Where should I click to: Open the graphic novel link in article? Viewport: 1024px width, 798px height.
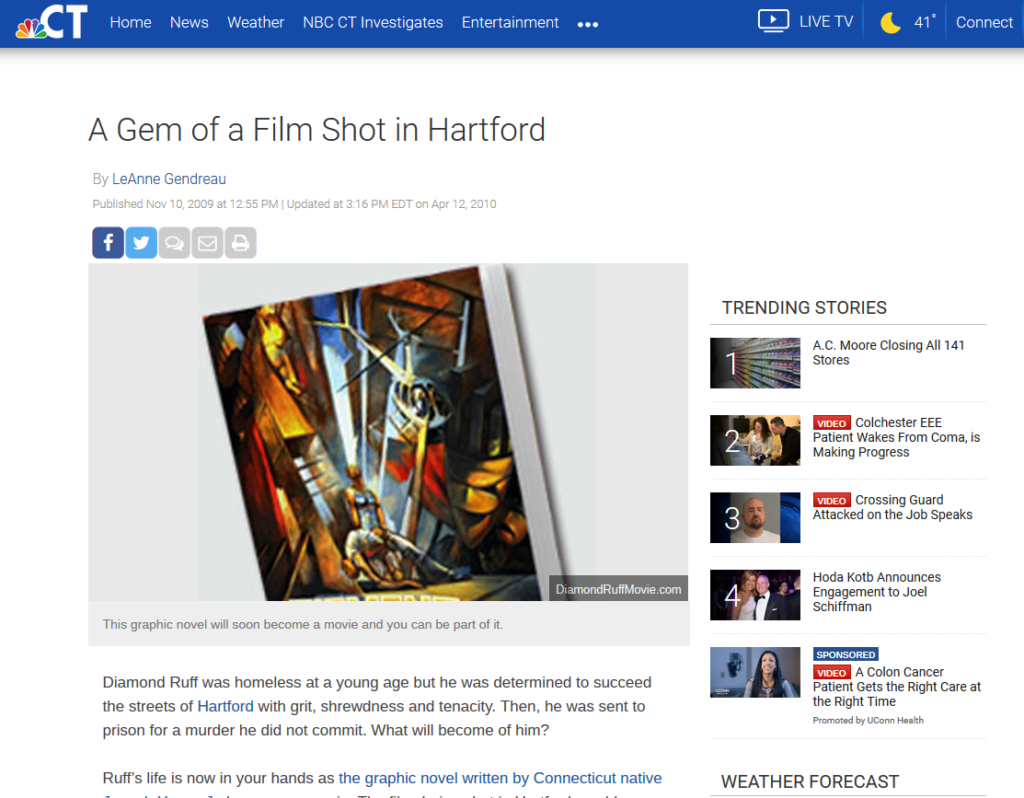click(500, 778)
